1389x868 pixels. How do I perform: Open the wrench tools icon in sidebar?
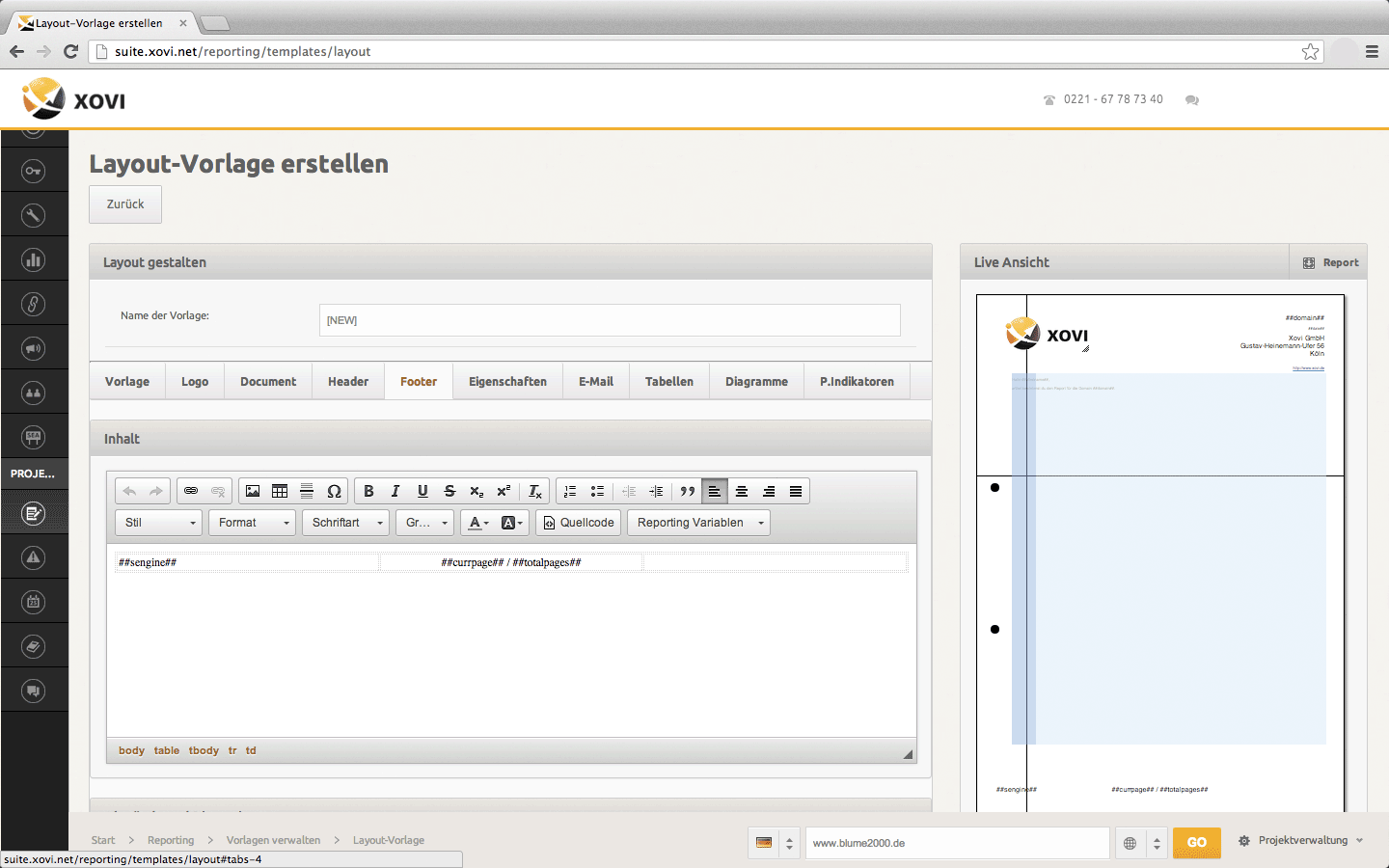34,215
